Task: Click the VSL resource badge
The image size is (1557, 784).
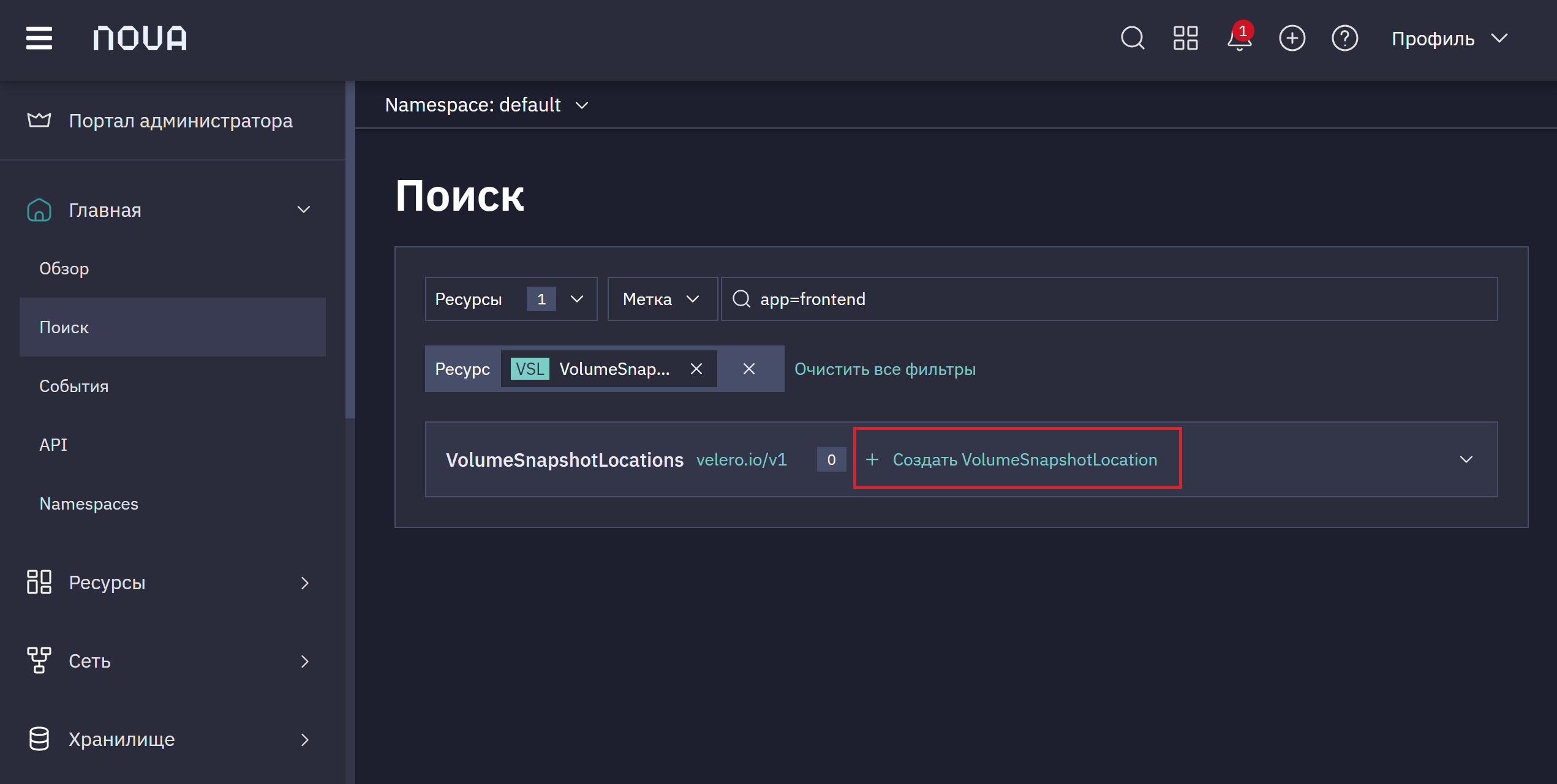Action: [530, 369]
